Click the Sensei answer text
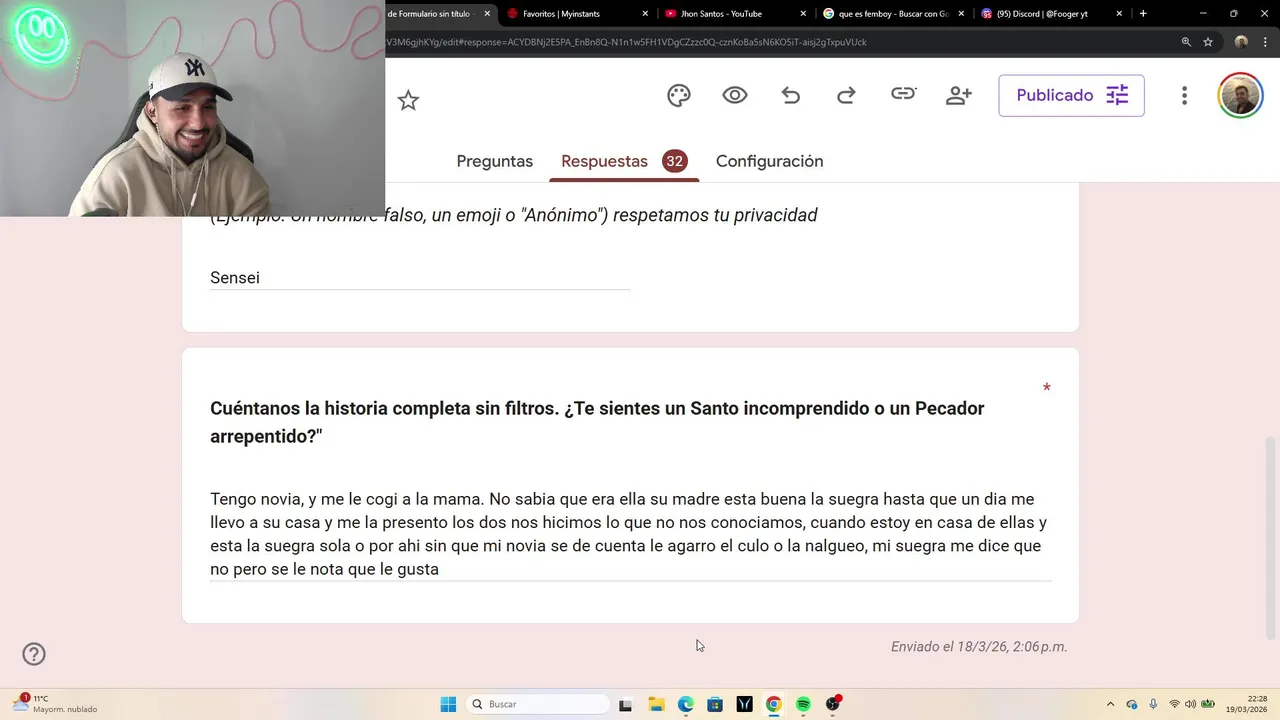 point(235,278)
